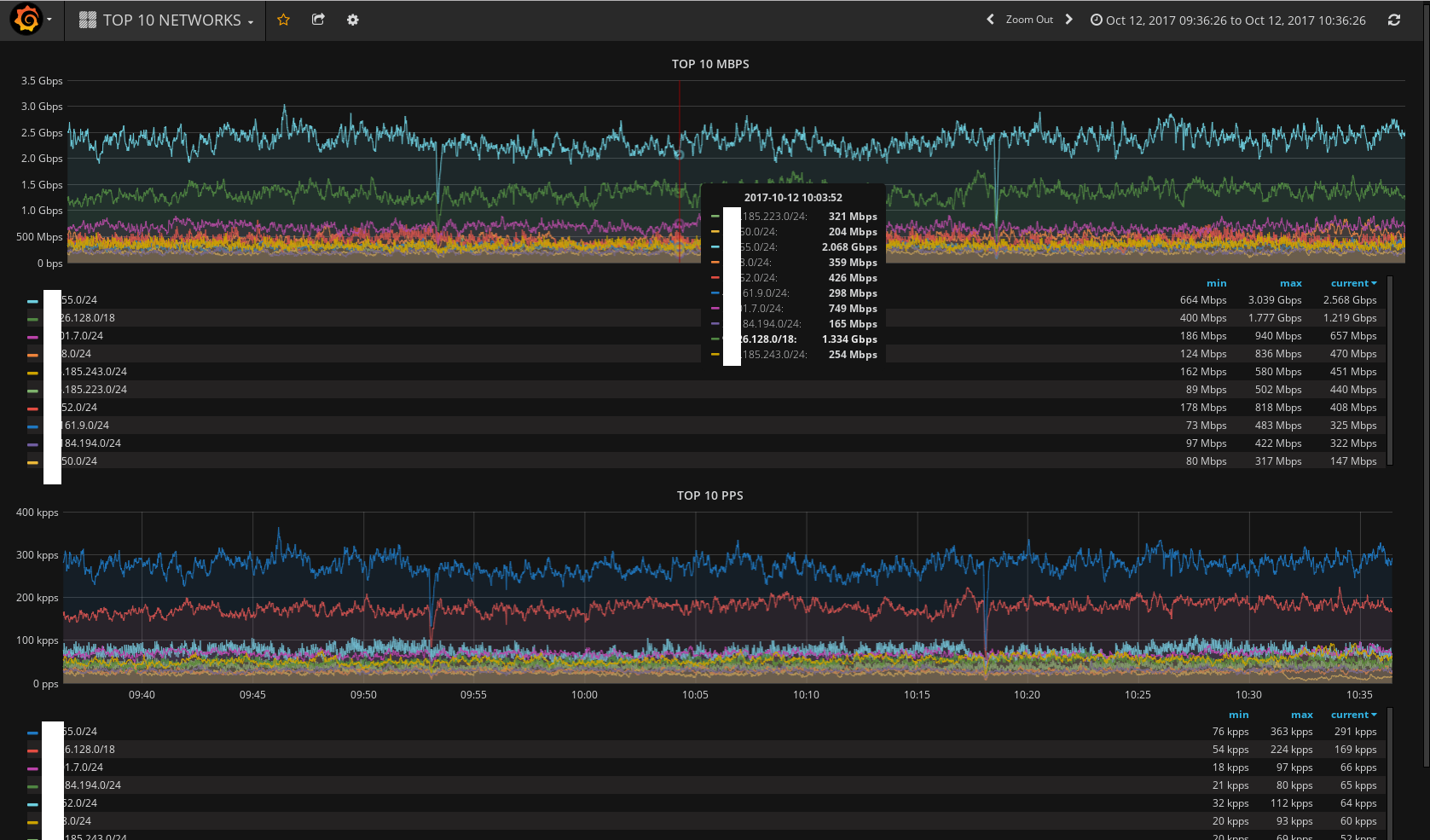
Task: Click the share dashboard icon
Action: point(318,20)
